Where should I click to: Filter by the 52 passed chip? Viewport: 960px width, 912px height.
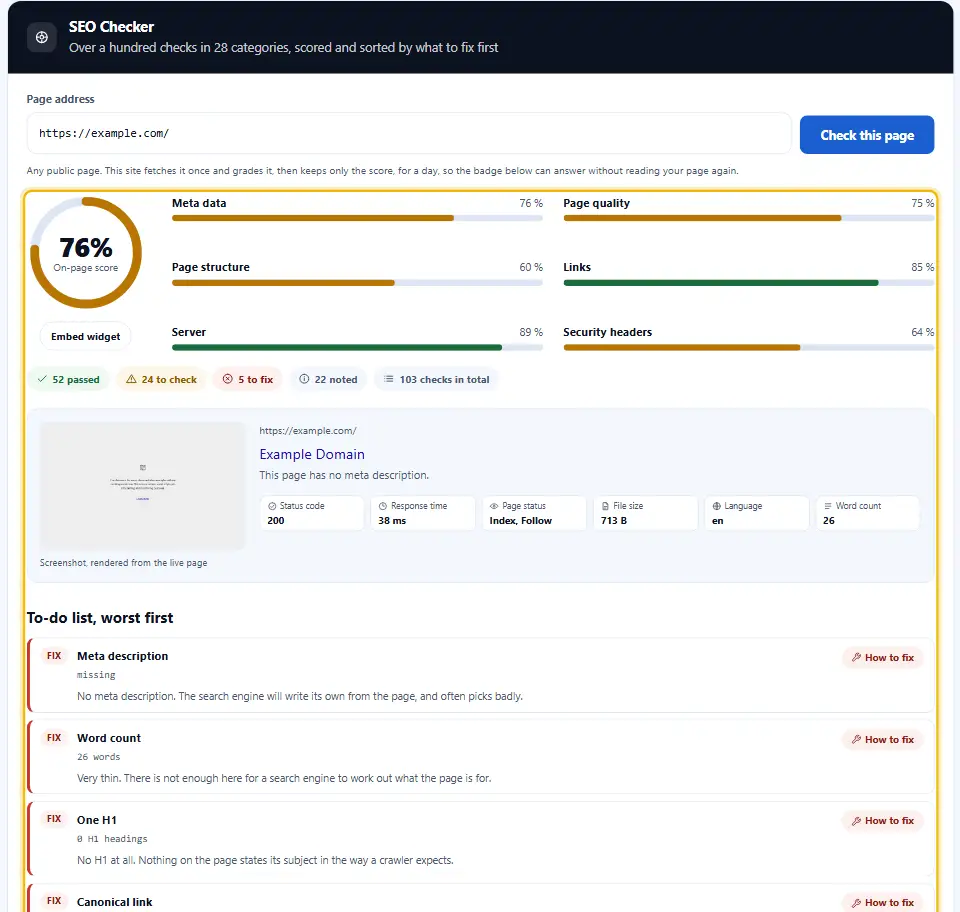tap(69, 379)
